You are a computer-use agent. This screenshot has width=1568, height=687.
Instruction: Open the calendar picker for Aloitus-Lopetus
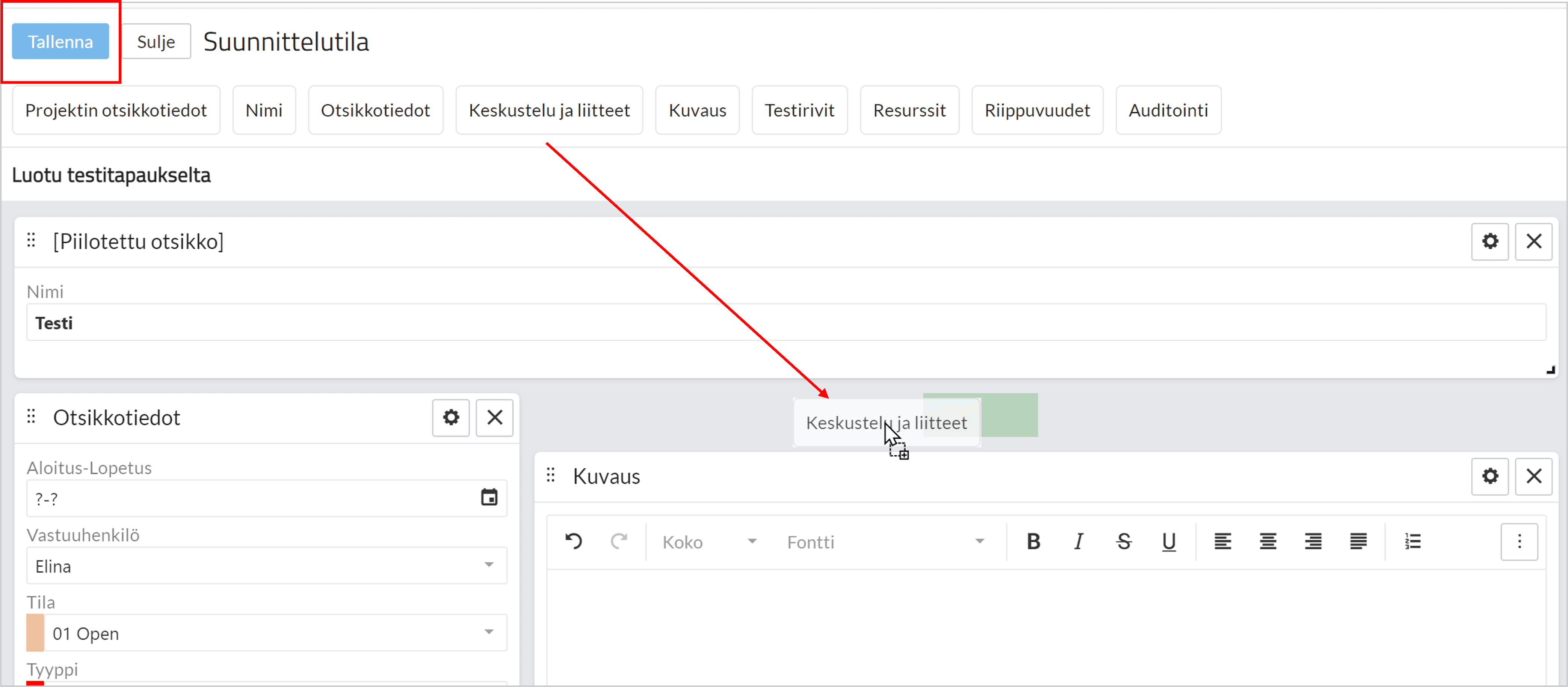[489, 498]
